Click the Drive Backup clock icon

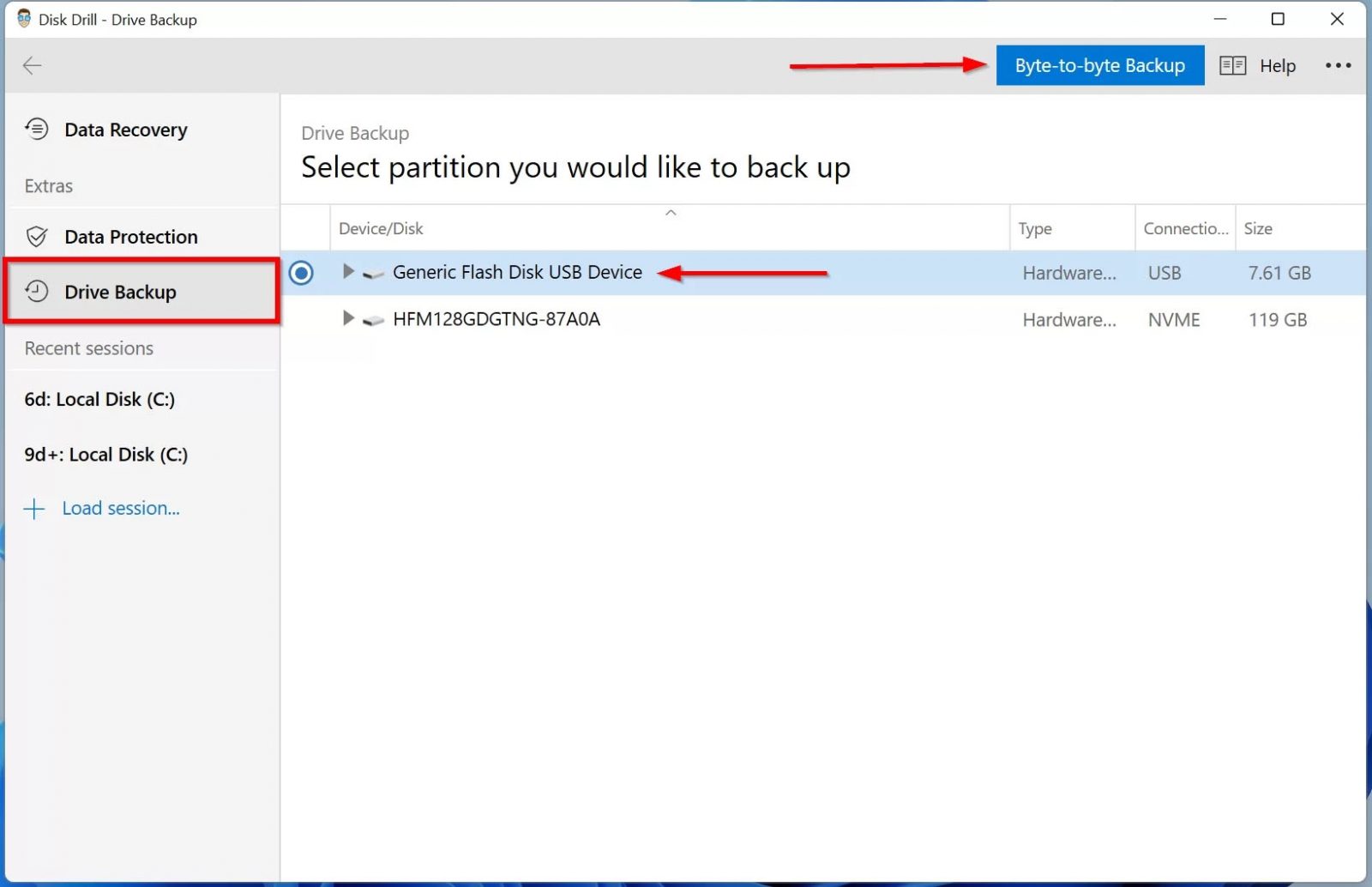(37, 292)
